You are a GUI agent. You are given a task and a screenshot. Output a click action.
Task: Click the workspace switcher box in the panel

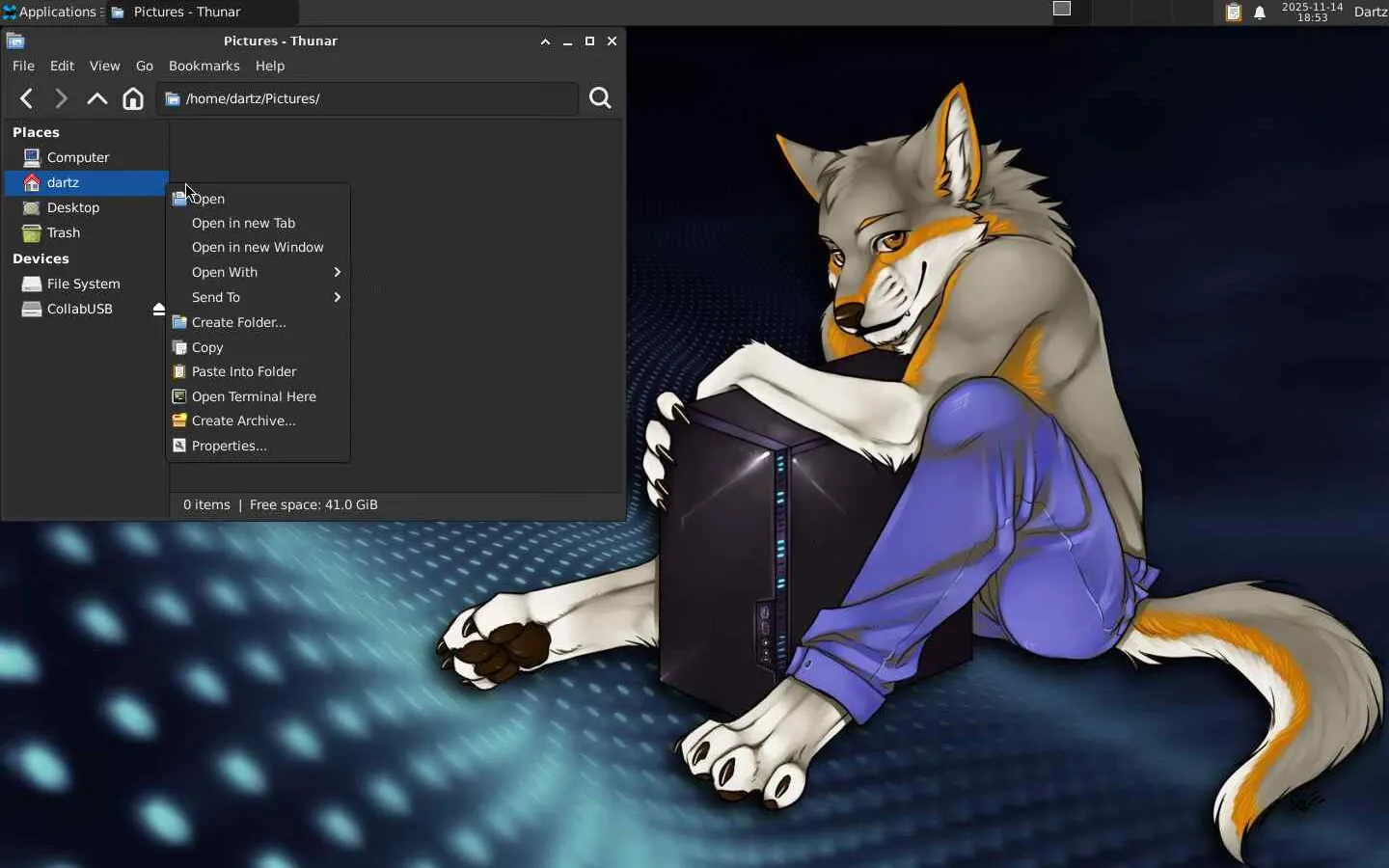click(1062, 9)
